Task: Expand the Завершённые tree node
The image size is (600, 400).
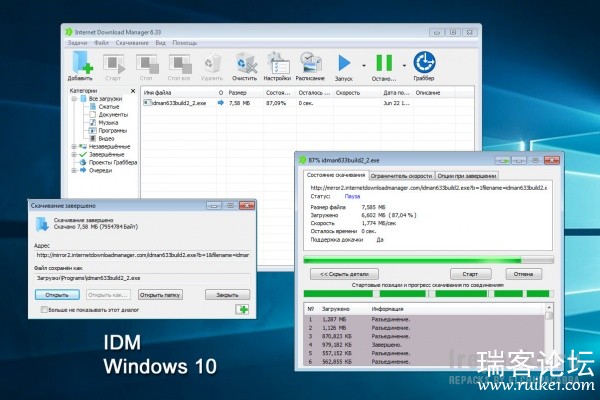Action: (x=74, y=155)
